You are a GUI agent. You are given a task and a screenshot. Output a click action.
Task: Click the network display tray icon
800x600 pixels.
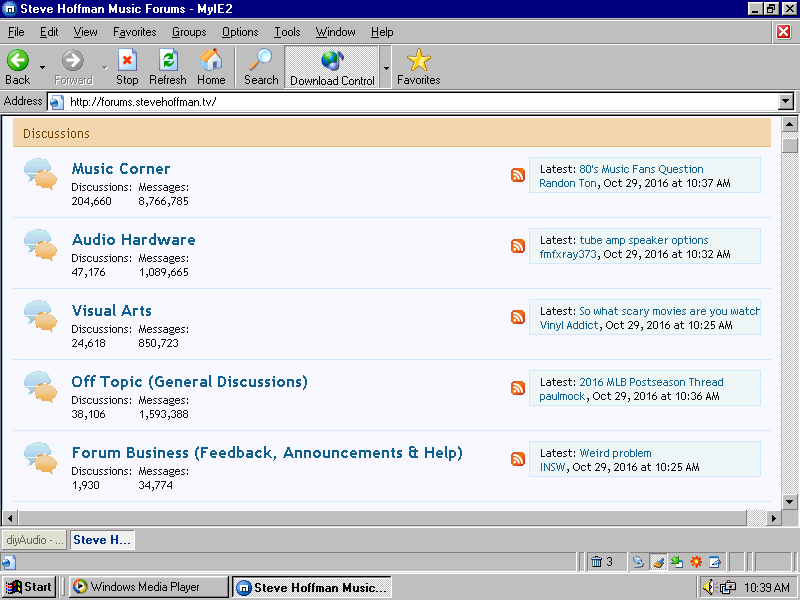pyautogui.click(x=728, y=588)
